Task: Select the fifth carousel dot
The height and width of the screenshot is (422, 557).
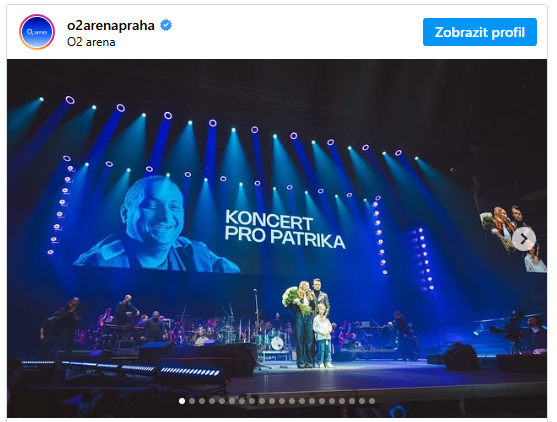Action: [222, 401]
